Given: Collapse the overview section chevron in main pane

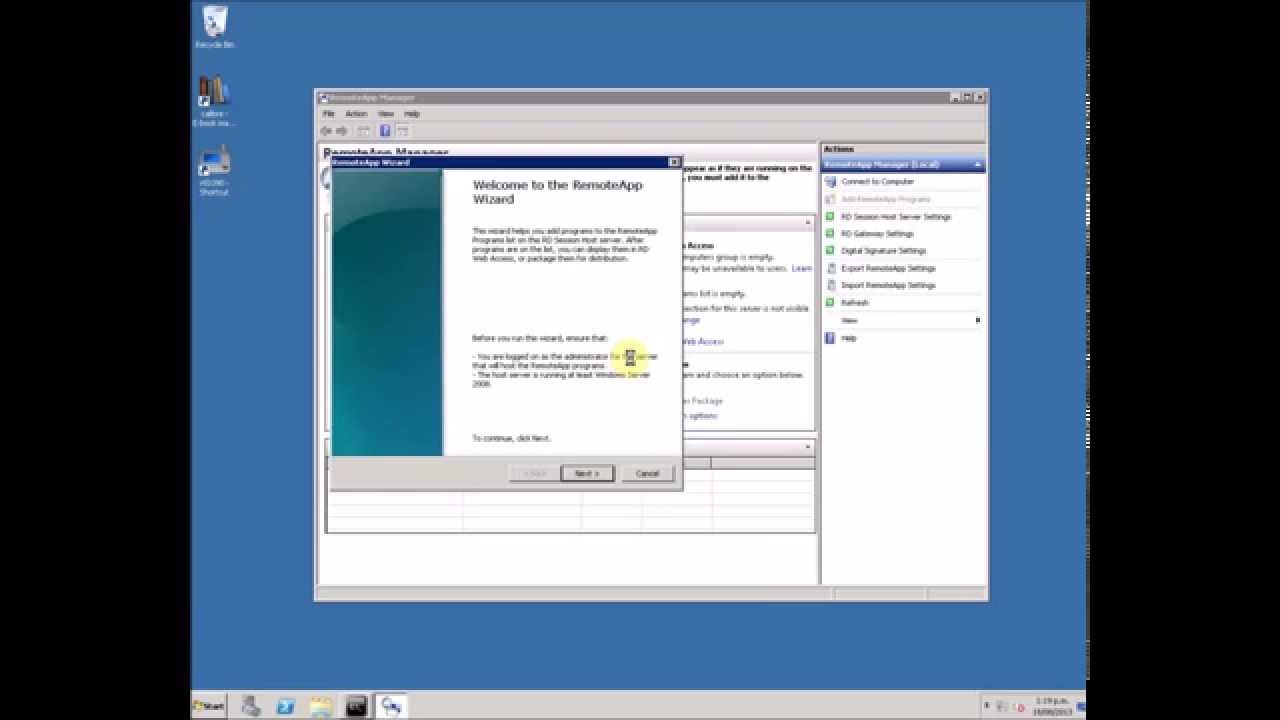Looking at the screenshot, I should (807, 222).
